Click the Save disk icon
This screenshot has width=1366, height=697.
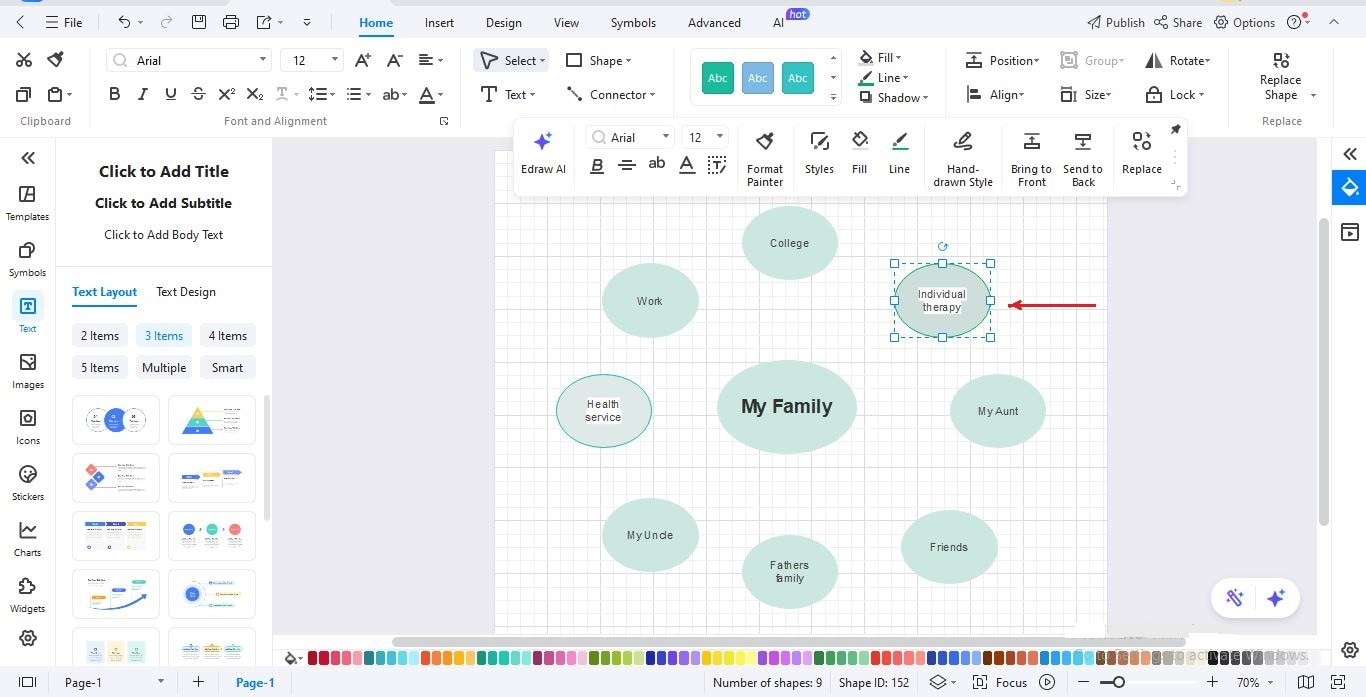(x=199, y=22)
